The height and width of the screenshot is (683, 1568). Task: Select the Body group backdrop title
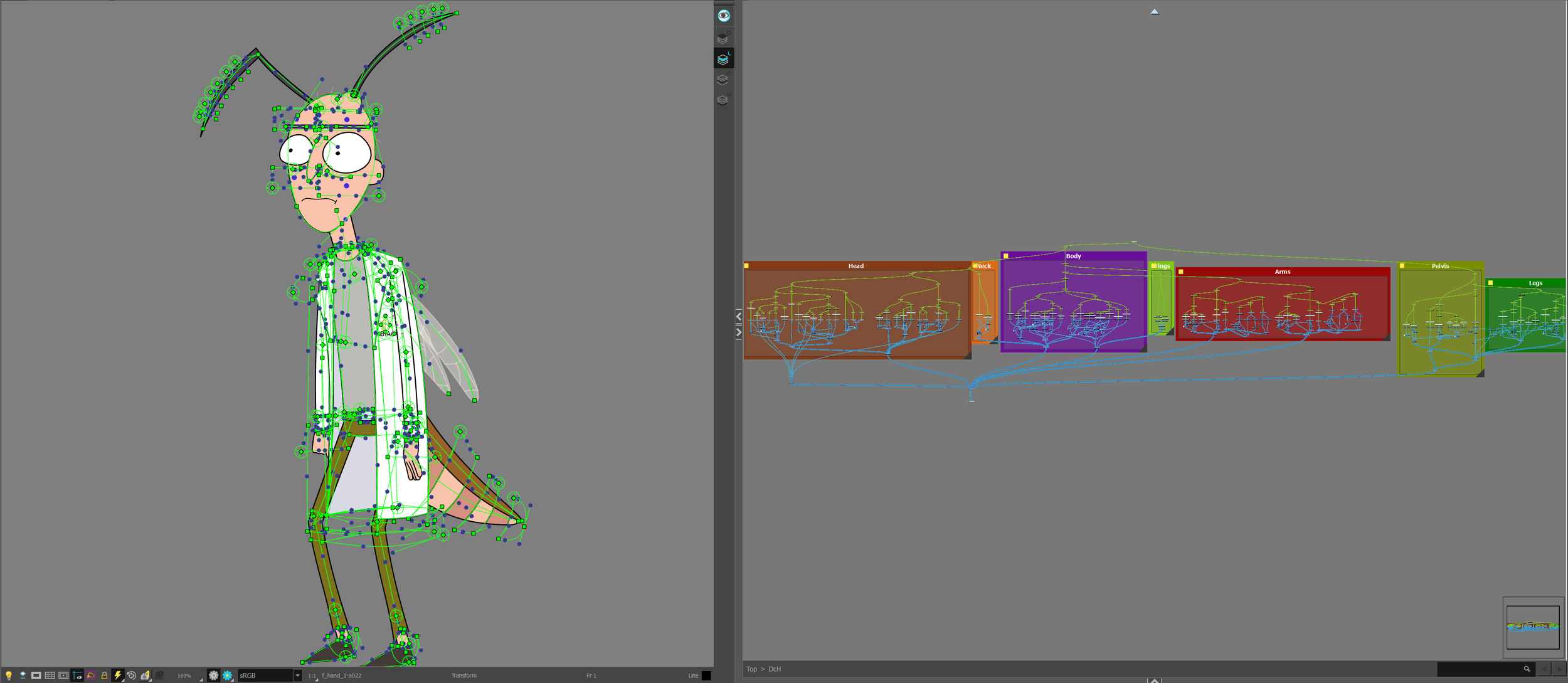tap(1073, 256)
